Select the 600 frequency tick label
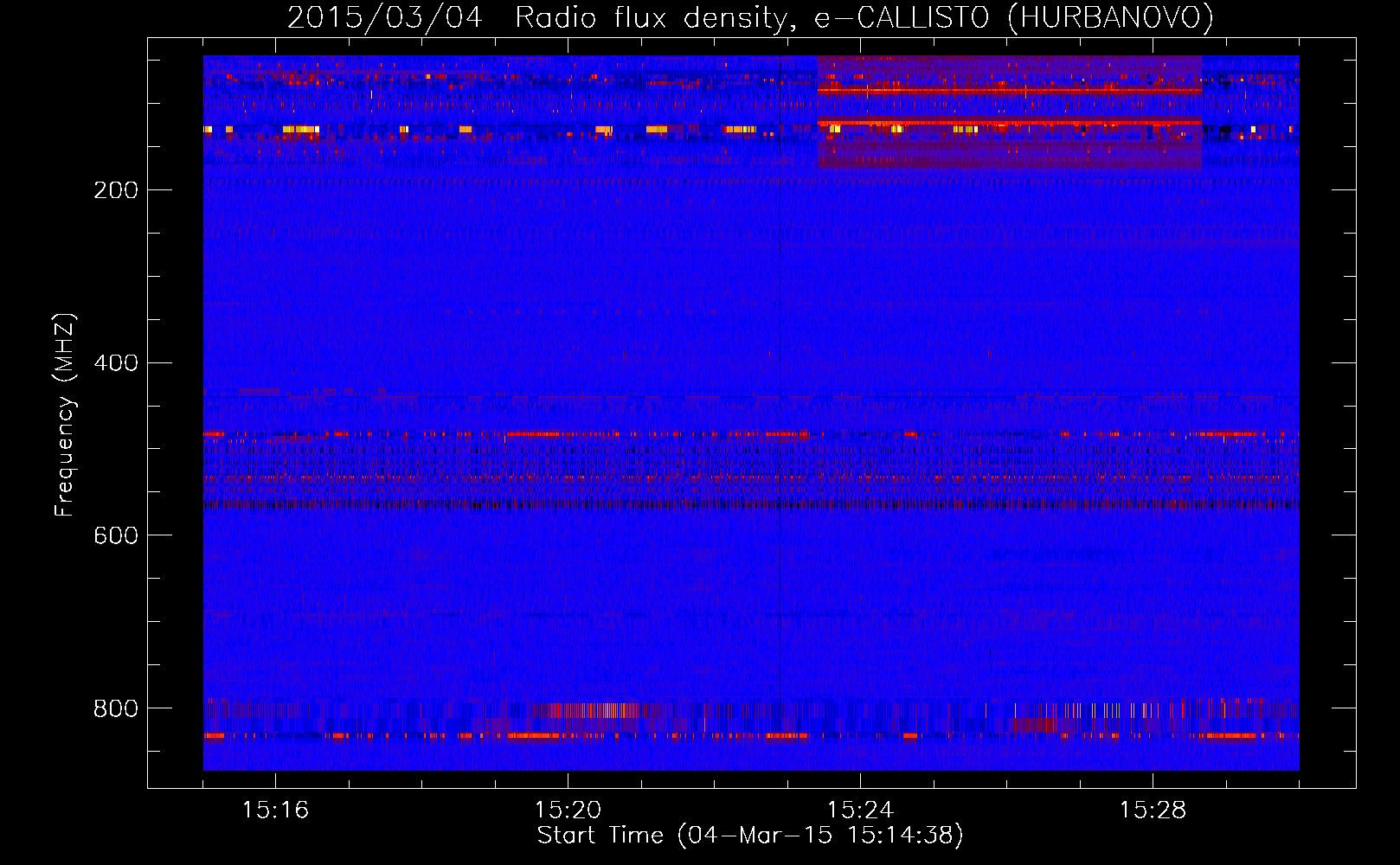The image size is (1400, 865). coord(116,536)
